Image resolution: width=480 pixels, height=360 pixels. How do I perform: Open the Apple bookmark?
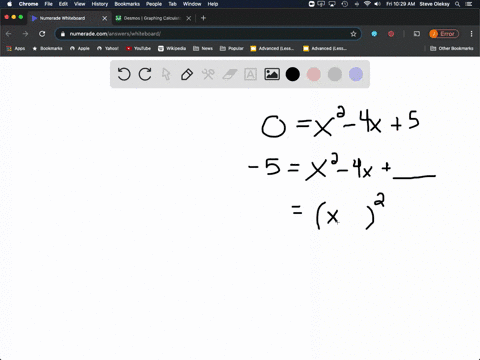pos(80,48)
